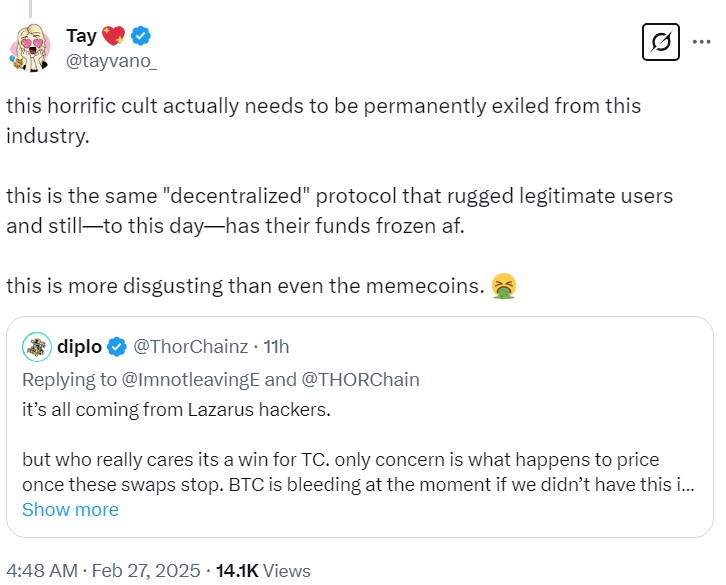This screenshot has height=585, width=726.
Task: Click diplo's verified checkmark badge
Action: click(117, 347)
